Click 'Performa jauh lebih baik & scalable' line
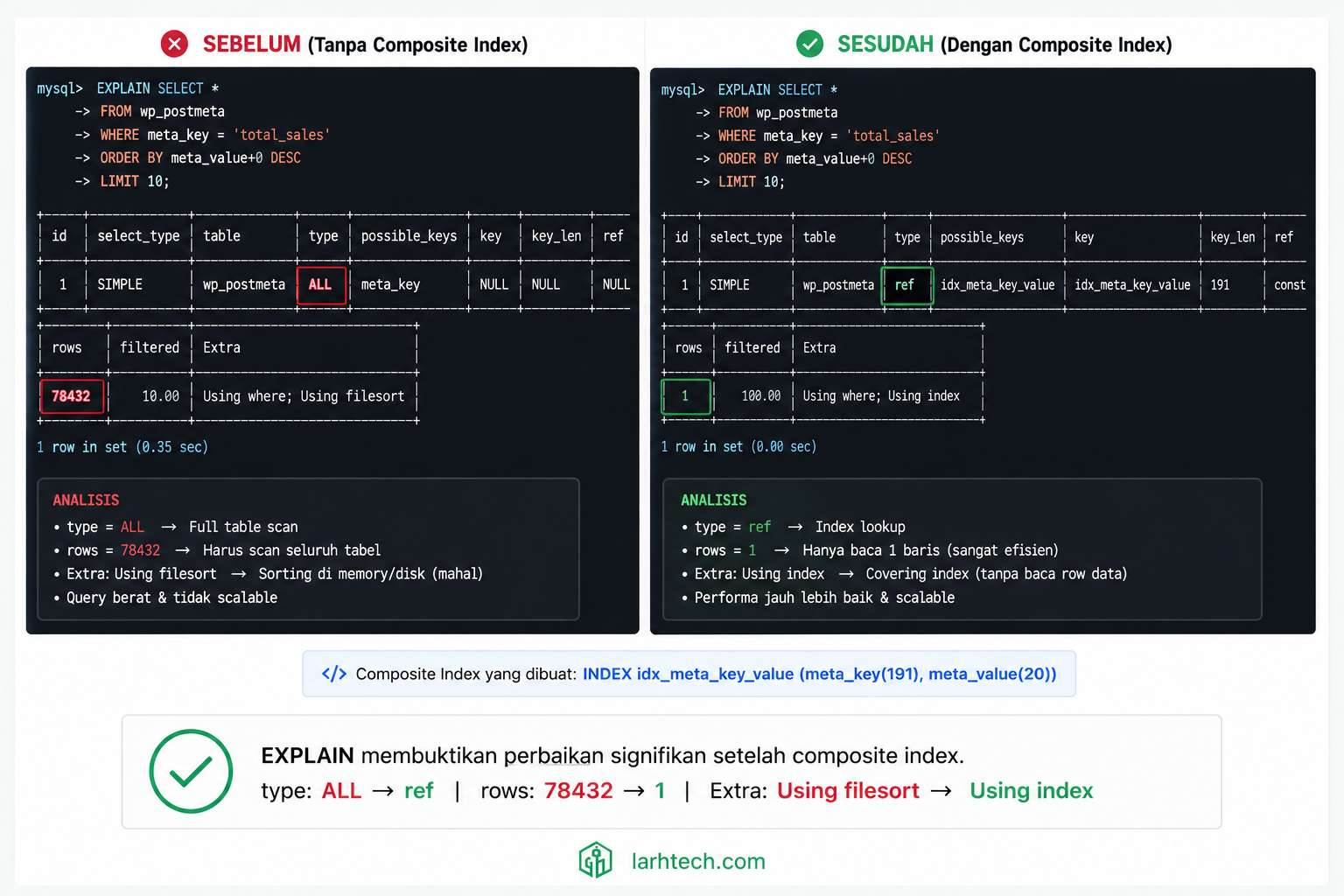 (824, 598)
